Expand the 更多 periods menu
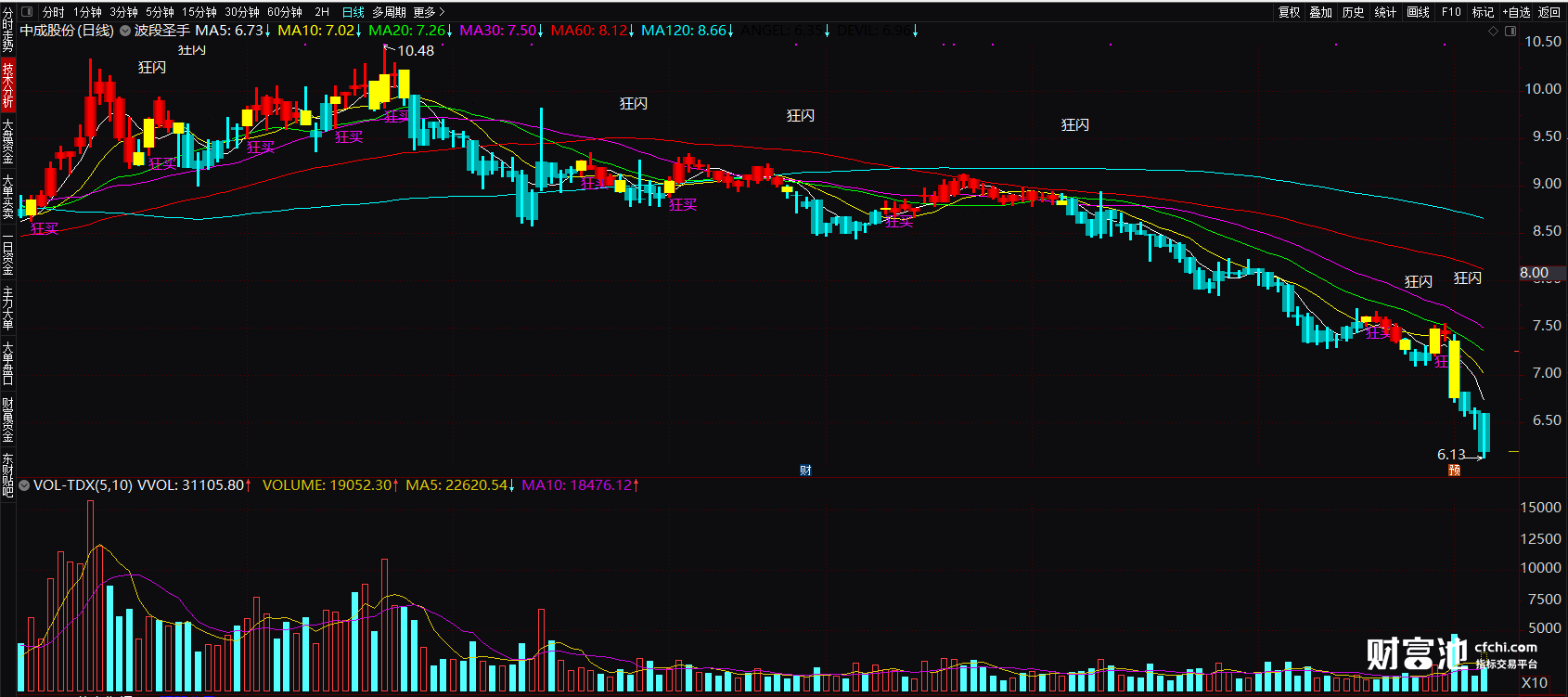 (x=429, y=12)
